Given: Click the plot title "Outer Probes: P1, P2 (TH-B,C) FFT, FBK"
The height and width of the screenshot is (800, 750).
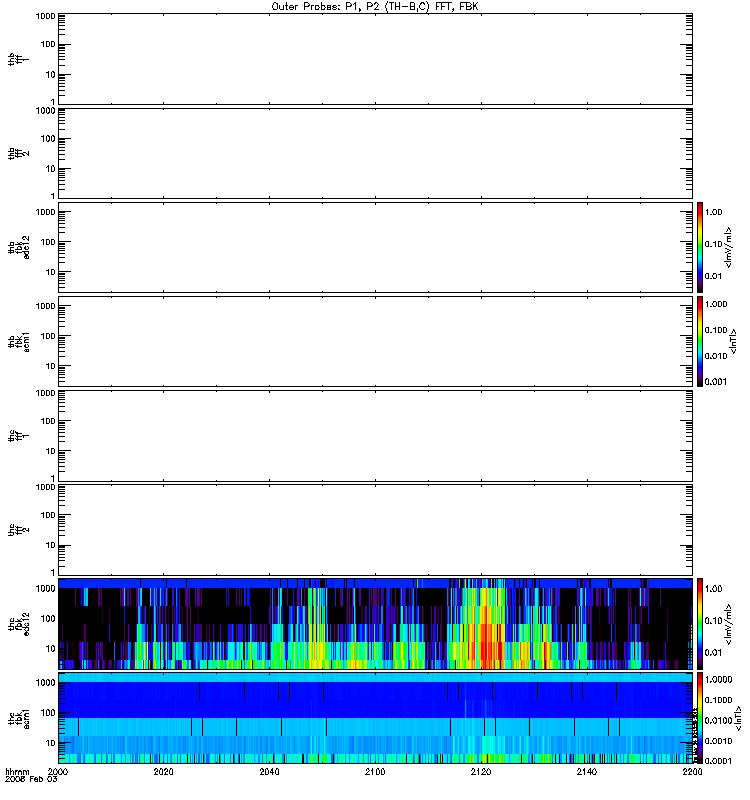Looking at the screenshot, I should 375,7.
